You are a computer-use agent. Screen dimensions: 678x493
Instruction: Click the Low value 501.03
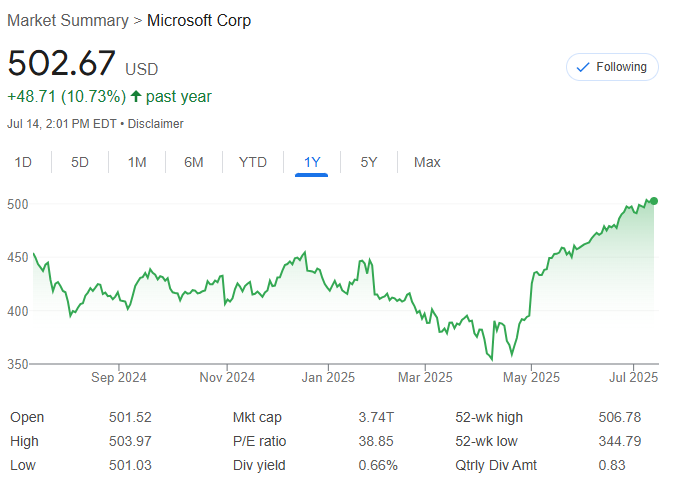[x=130, y=465]
